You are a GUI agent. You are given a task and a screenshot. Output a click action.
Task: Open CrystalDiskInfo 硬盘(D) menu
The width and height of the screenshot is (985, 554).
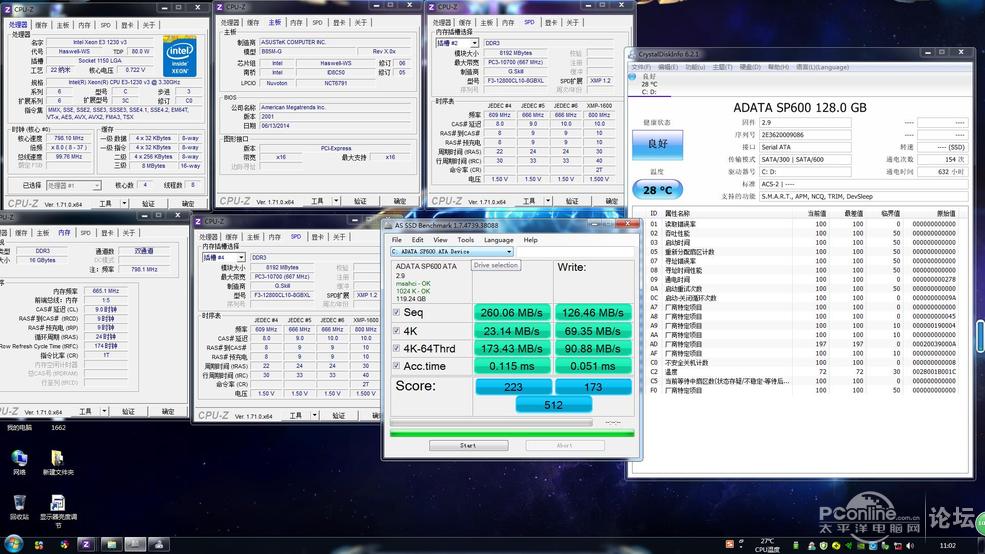[749, 67]
